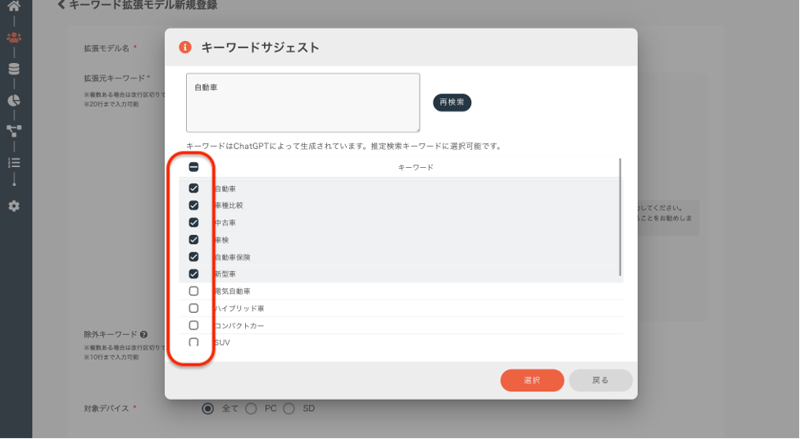The height and width of the screenshot is (439, 800).
Task: Click the 自動車 keyword row text
Action: point(225,189)
